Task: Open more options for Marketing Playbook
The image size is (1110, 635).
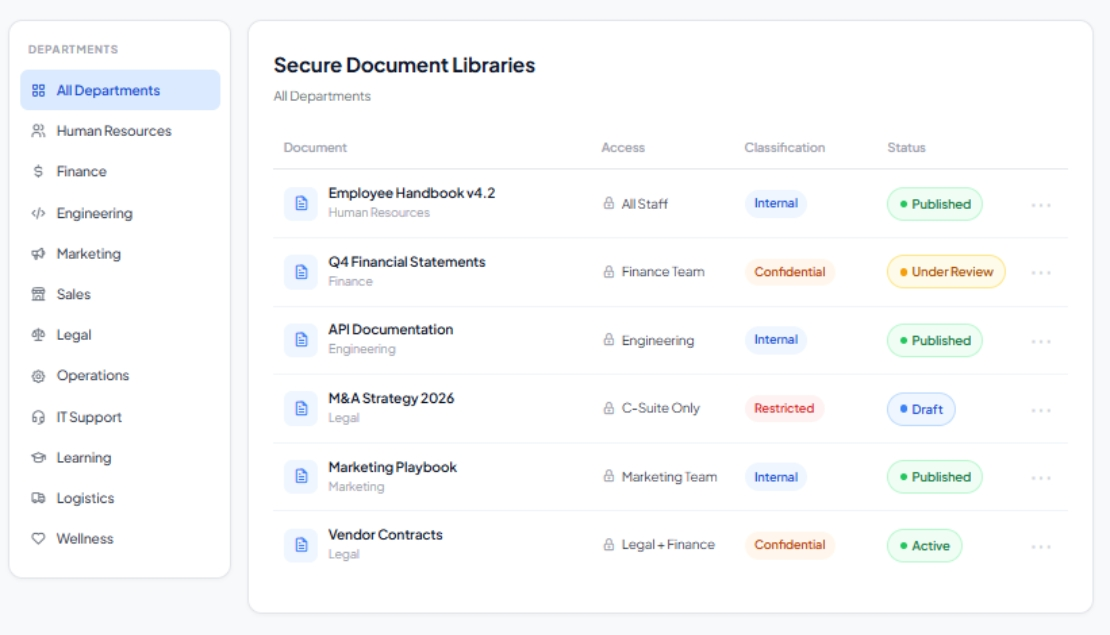Action: 1041,478
